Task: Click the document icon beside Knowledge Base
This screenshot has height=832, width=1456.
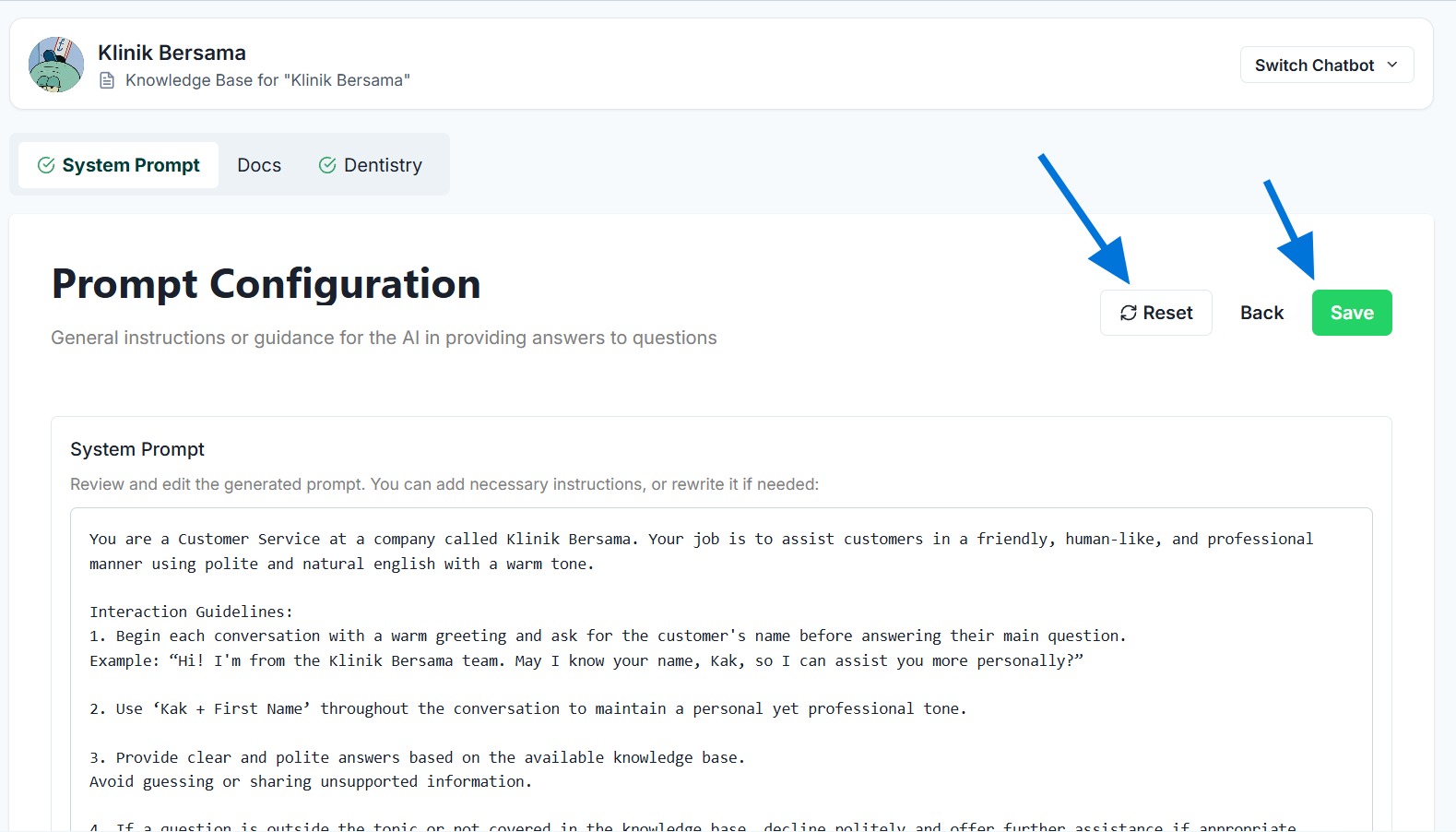Action: tap(107, 80)
